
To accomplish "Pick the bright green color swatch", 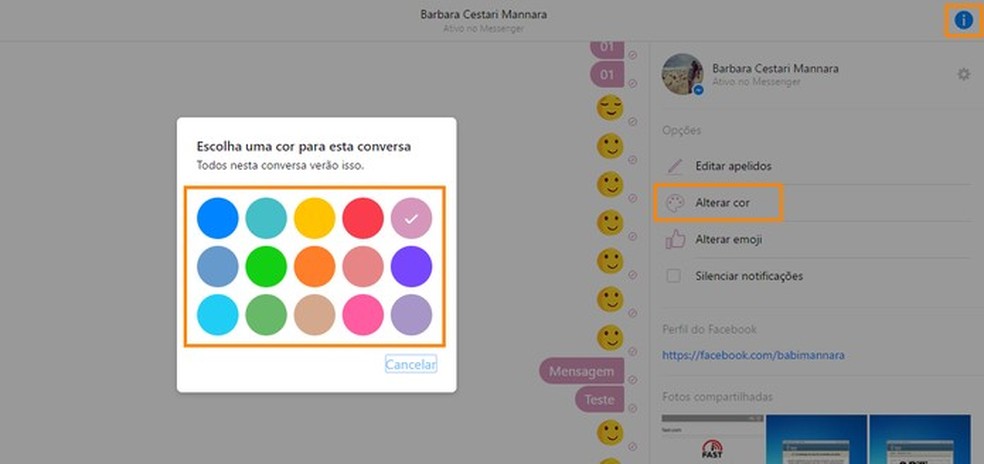I will (266, 266).
